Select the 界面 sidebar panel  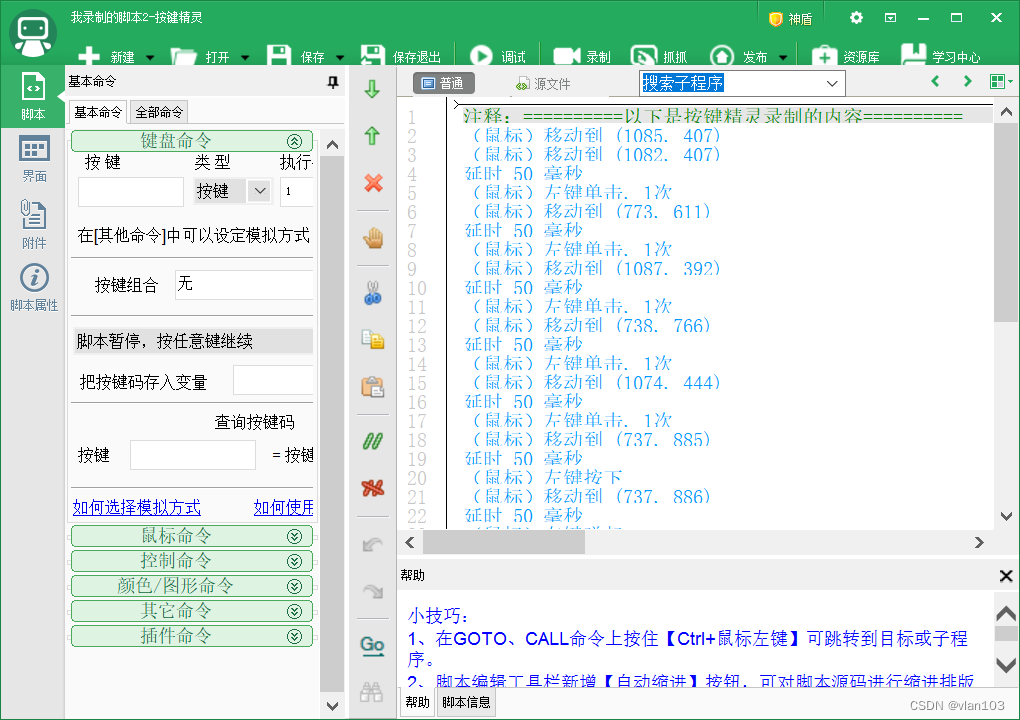tap(34, 159)
